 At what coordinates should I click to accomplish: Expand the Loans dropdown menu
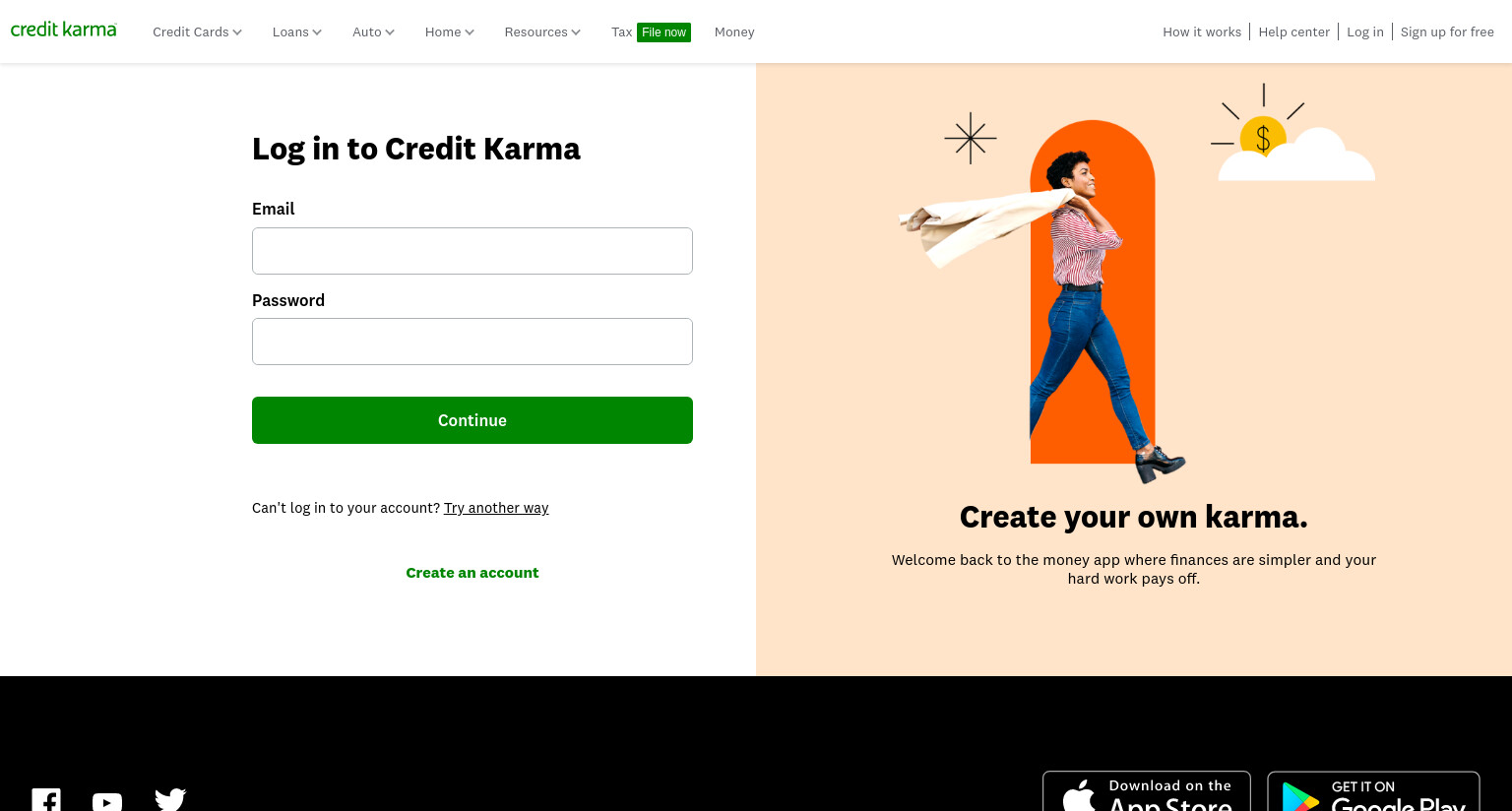tap(297, 32)
